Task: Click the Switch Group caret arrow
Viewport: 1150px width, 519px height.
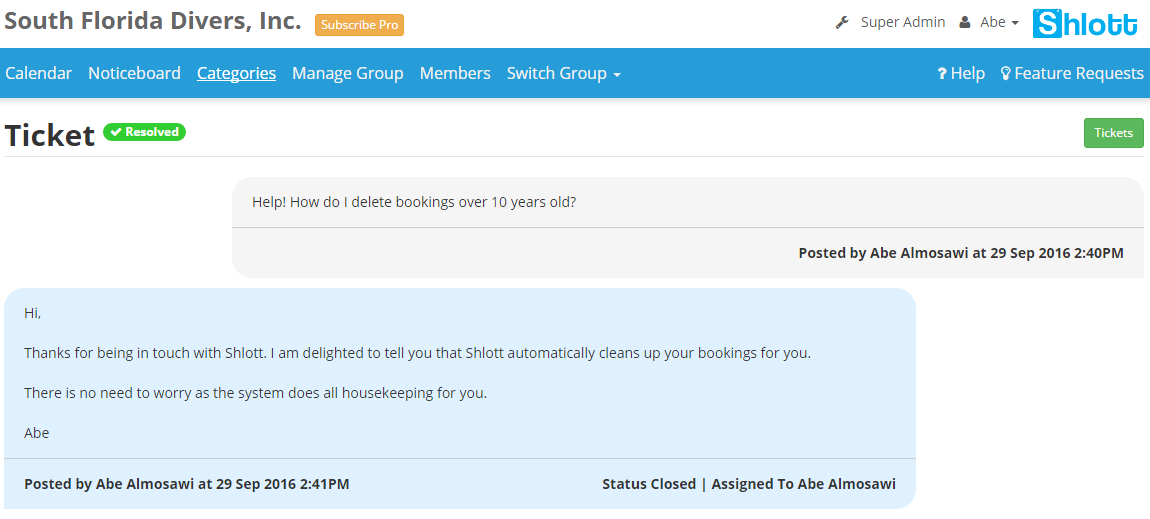Action: click(617, 75)
